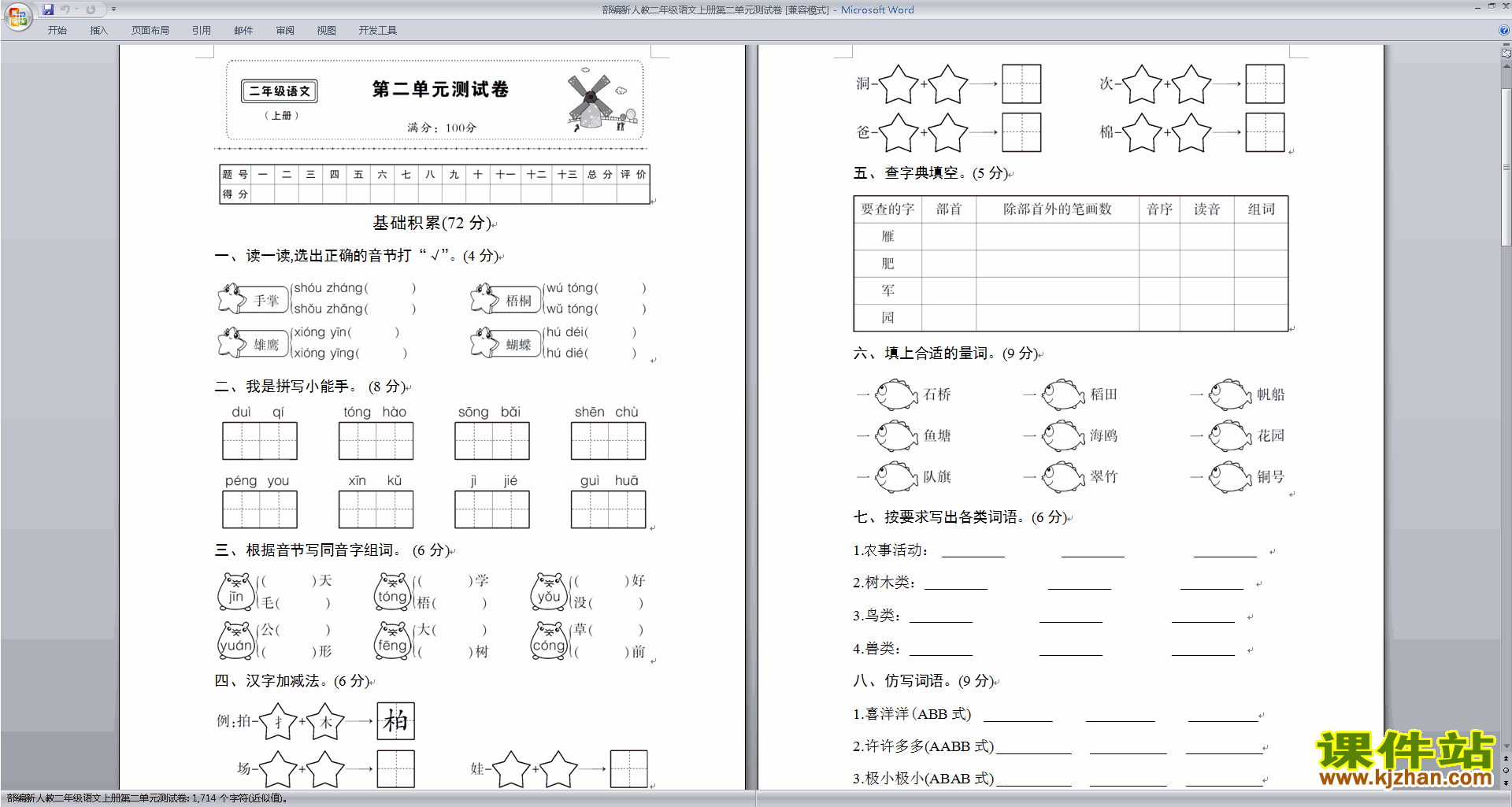Go to next page double-arrow button
The height and width of the screenshot is (807, 1512).
tap(1506, 783)
